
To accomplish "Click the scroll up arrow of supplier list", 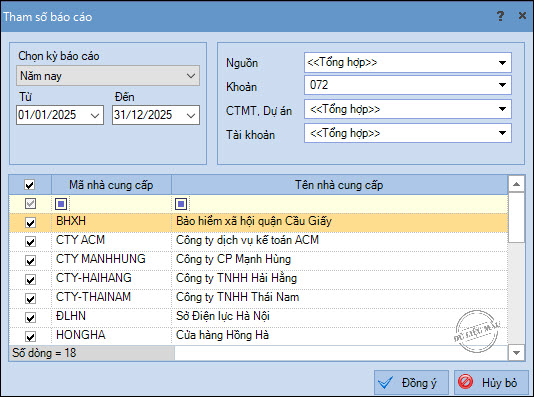I will pyautogui.click(x=516, y=184).
